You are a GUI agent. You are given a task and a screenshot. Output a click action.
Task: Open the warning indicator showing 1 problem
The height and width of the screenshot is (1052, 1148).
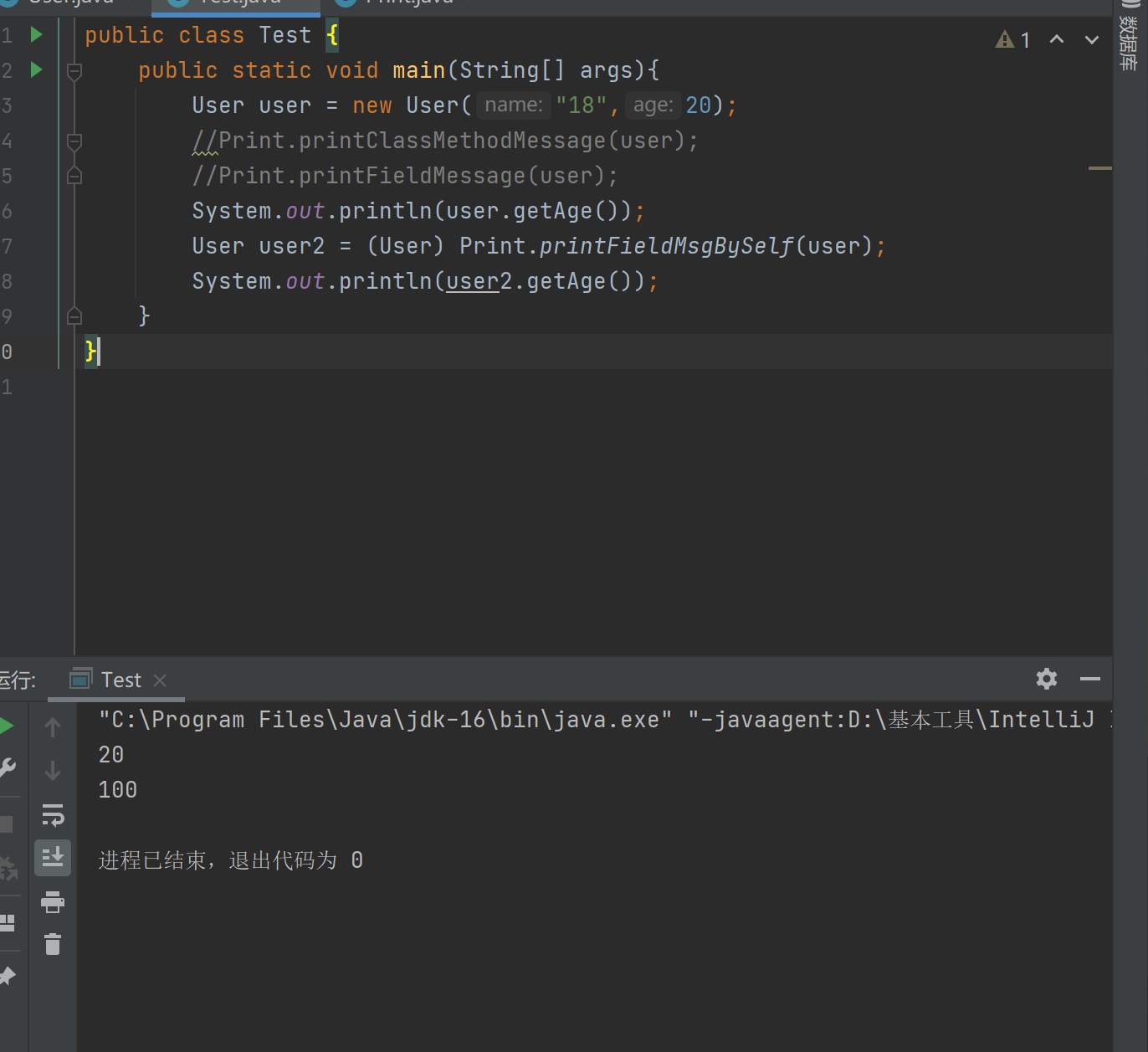click(1012, 39)
